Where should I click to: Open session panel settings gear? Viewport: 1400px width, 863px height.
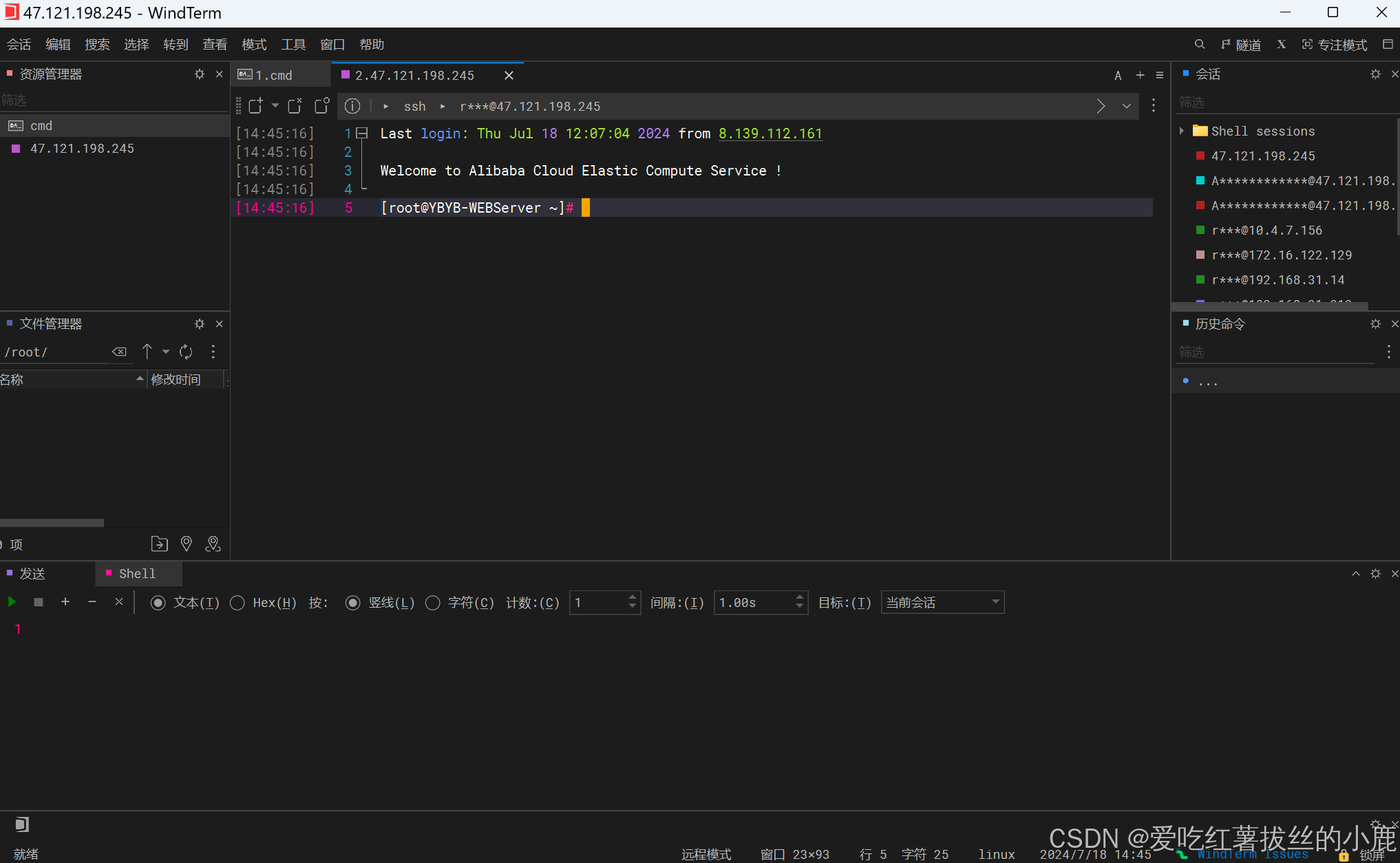point(1375,74)
